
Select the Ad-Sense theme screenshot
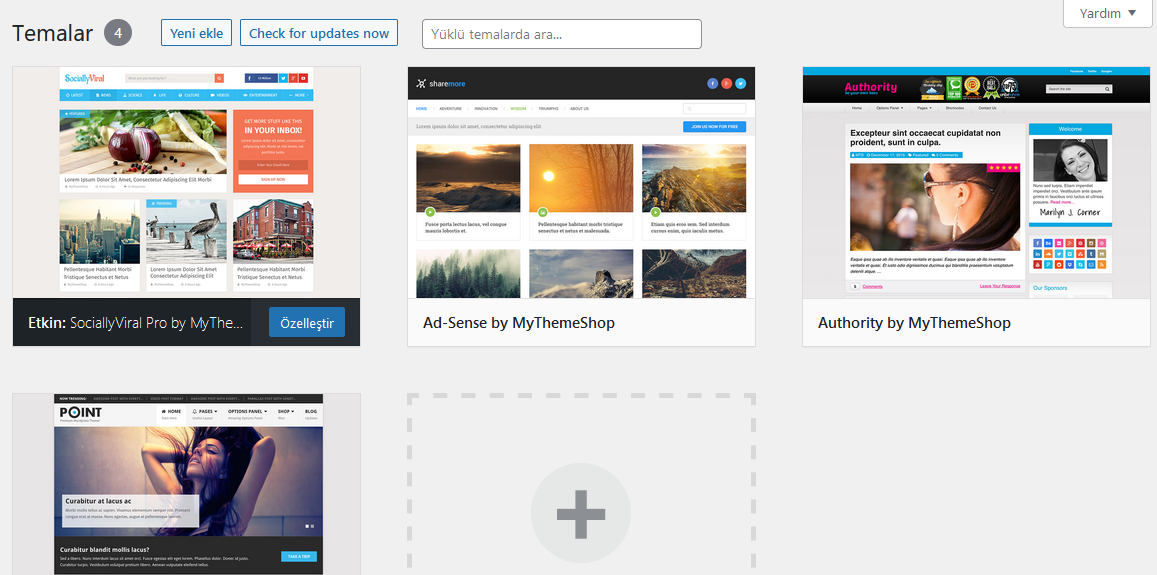tap(581, 182)
